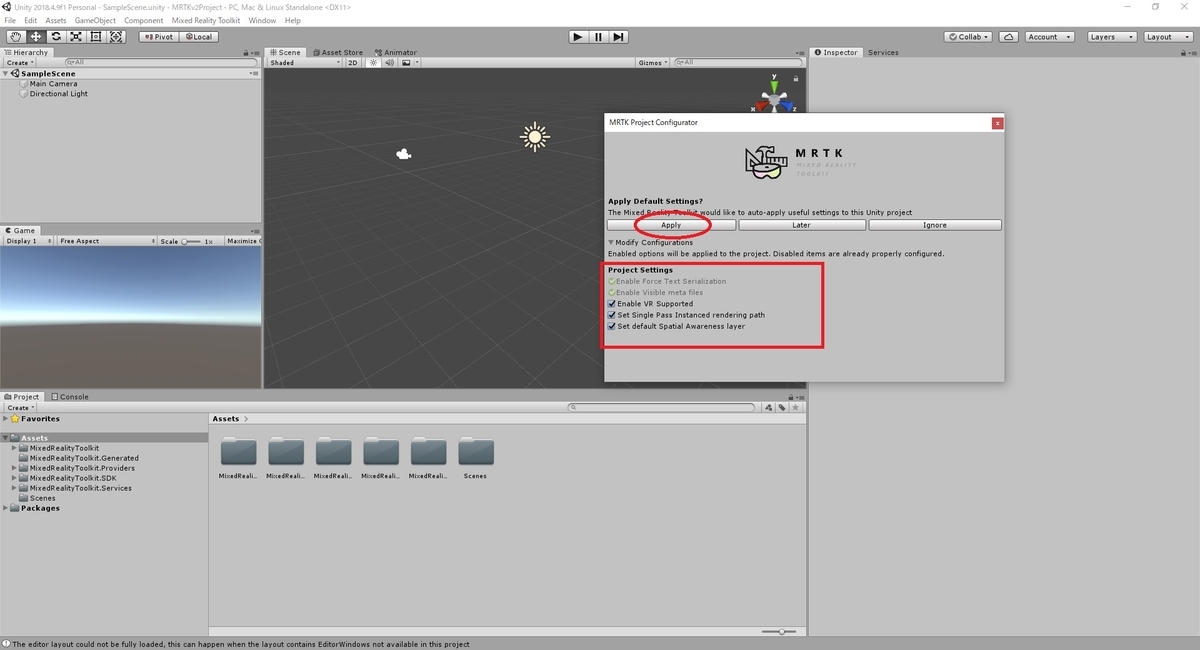Toggle scene audio speaker icon
The height and width of the screenshot is (650, 1200).
[388, 62]
